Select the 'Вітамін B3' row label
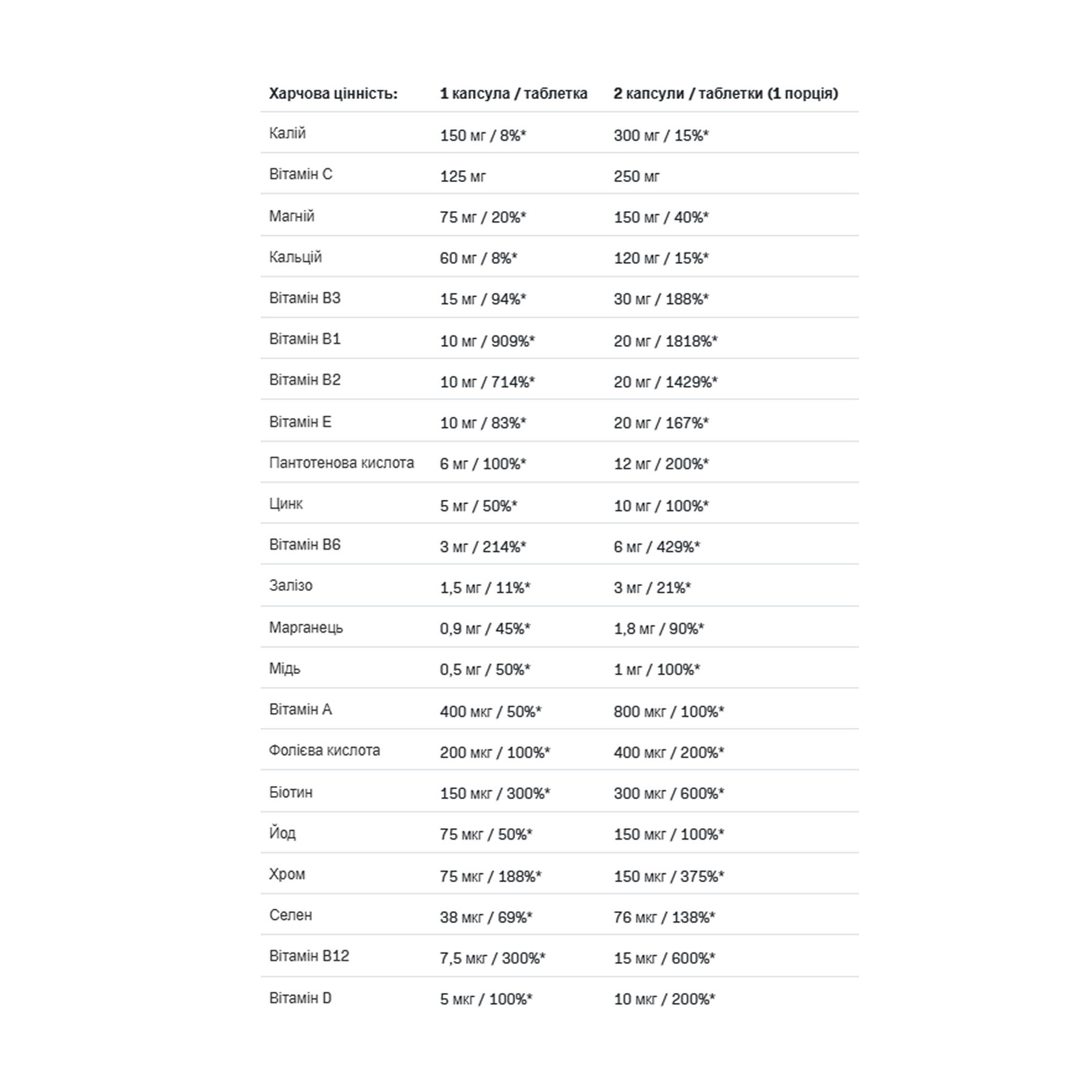This screenshot has height=1092, width=1092. point(305,298)
